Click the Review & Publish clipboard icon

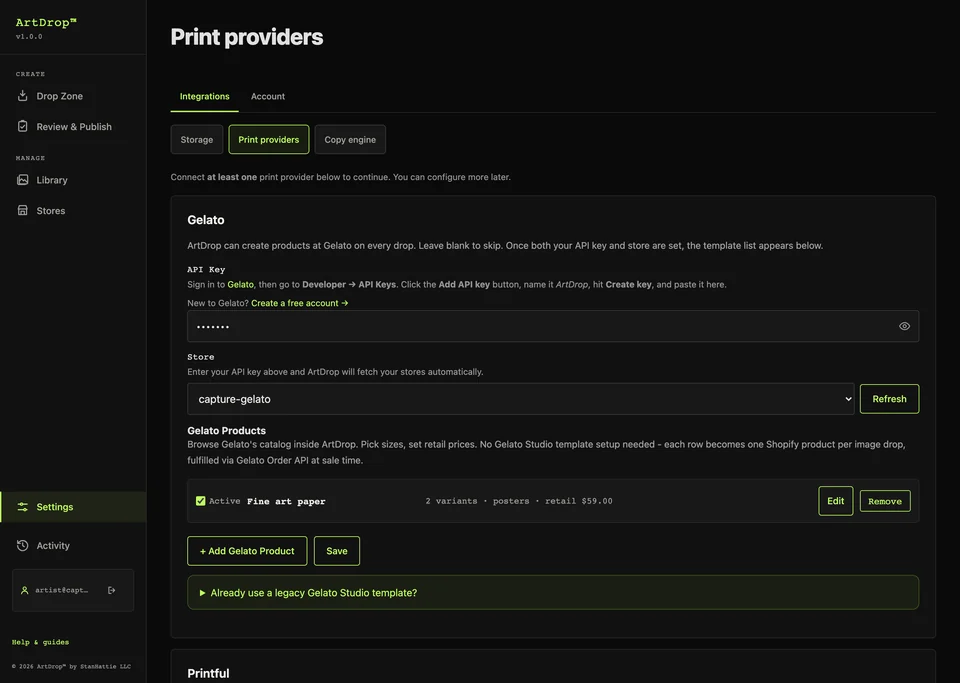pos(23,126)
